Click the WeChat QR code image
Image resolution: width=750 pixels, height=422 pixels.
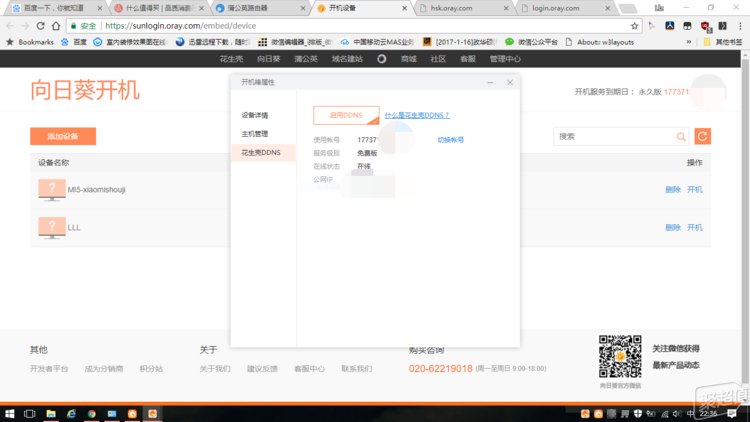click(619, 355)
